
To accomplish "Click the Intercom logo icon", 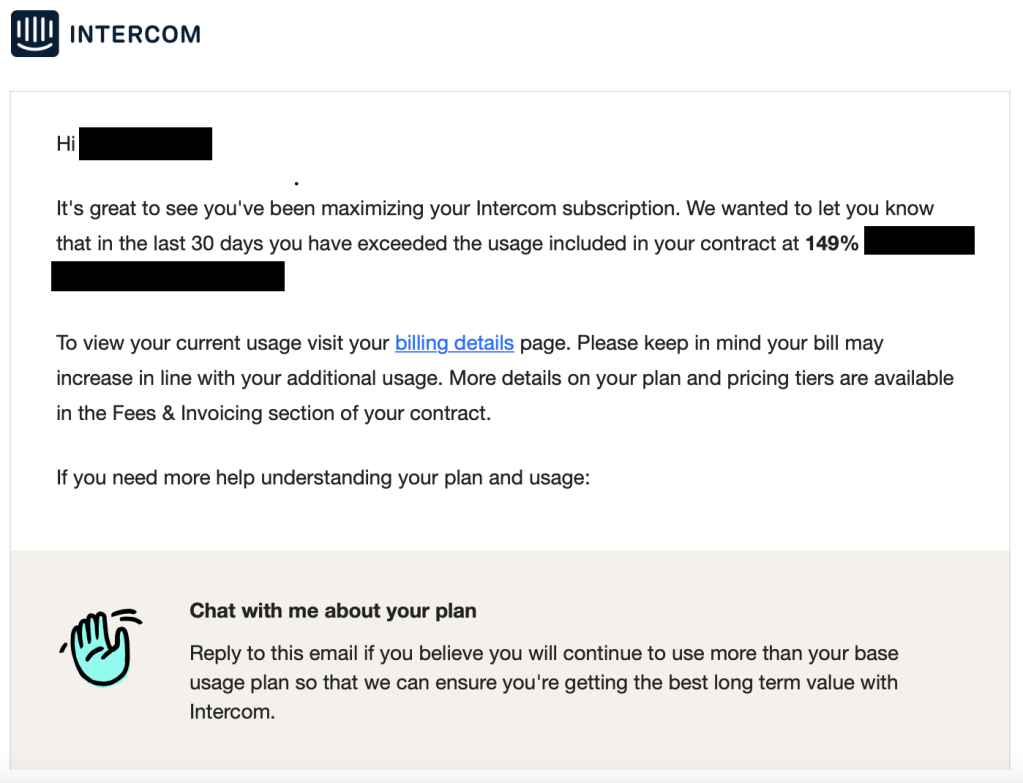I will [35, 34].
